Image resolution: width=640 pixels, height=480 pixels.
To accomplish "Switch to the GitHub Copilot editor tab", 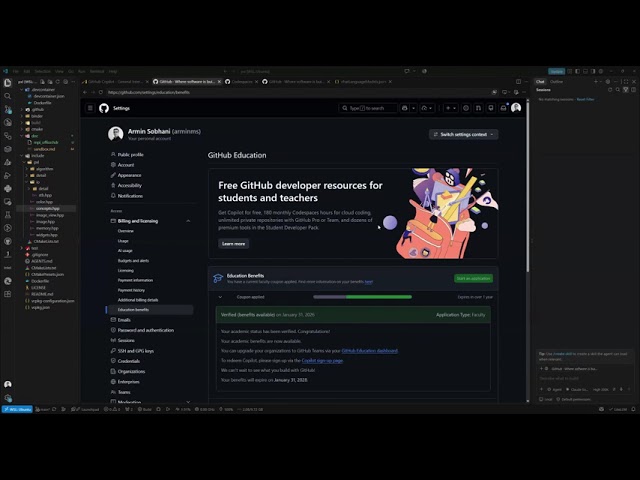I will (x=113, y=82).
